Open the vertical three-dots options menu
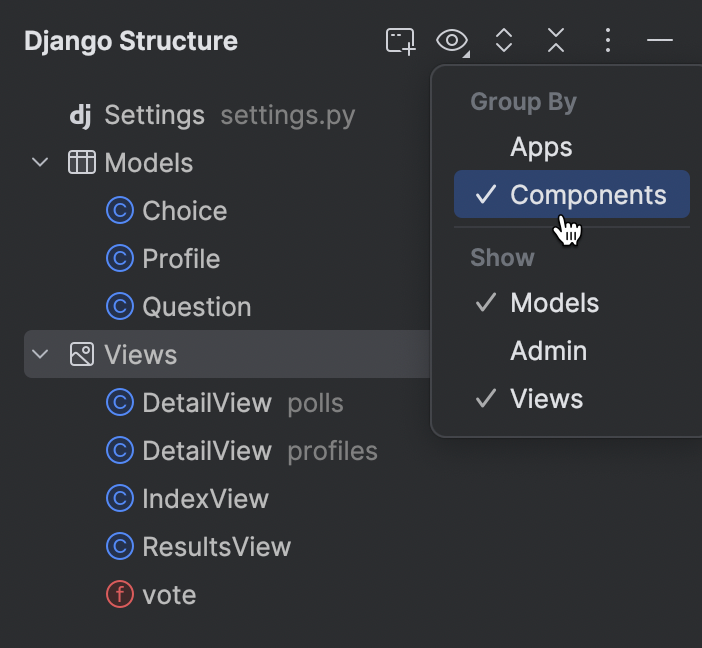The height and width of the screenshot is (648, 702). [608, 41]
